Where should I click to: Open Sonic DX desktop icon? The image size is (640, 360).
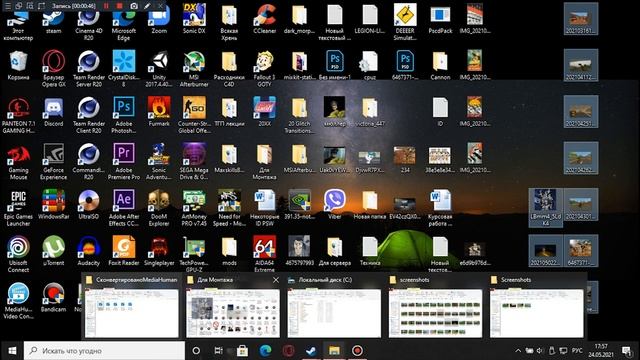(x=194, y=19)
